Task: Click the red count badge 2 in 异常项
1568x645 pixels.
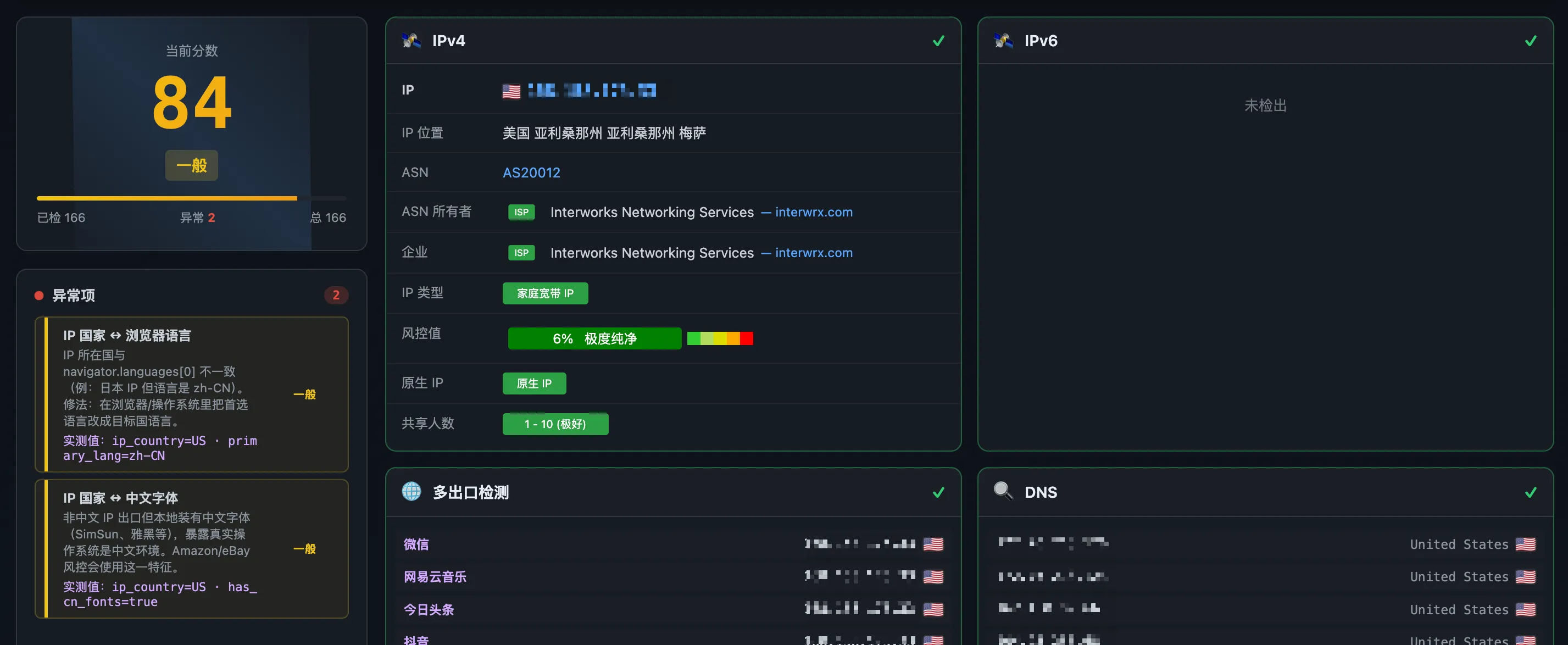Action: 336,295
